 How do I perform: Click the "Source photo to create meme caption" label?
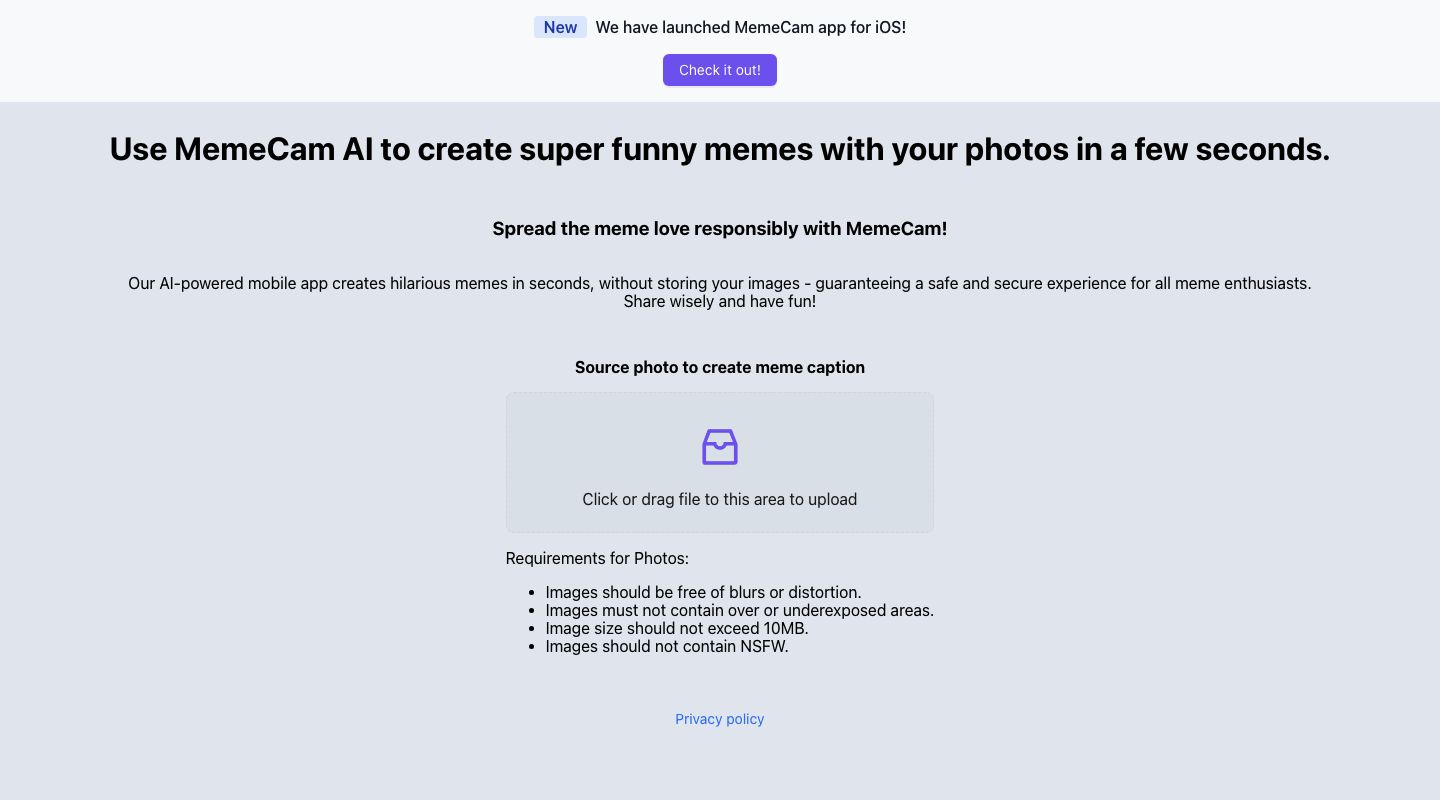(x=719, y=367)
